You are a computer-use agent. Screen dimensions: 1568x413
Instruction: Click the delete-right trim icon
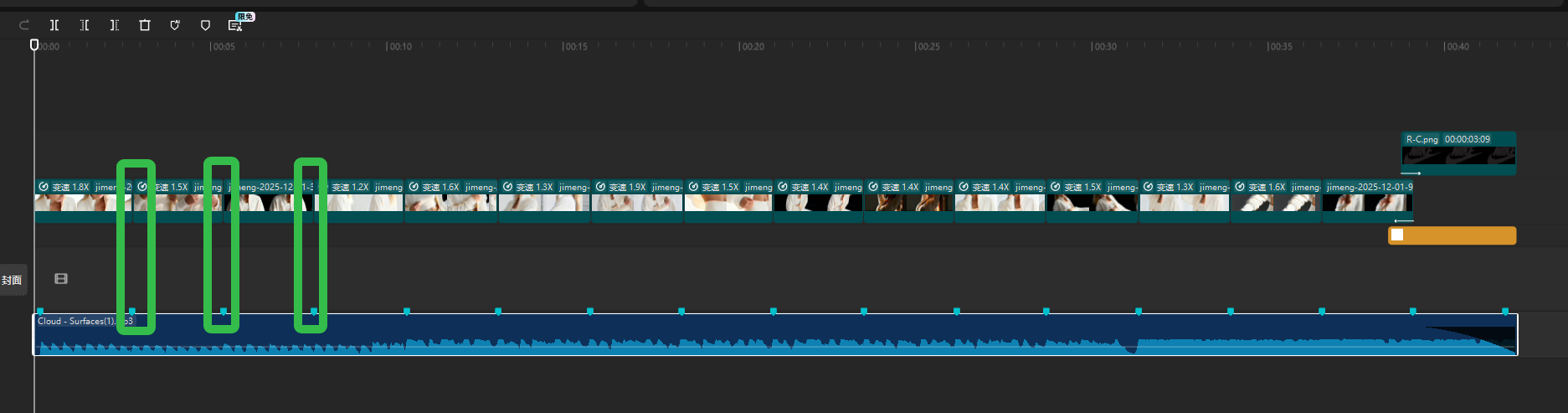[x=115, y=25]
